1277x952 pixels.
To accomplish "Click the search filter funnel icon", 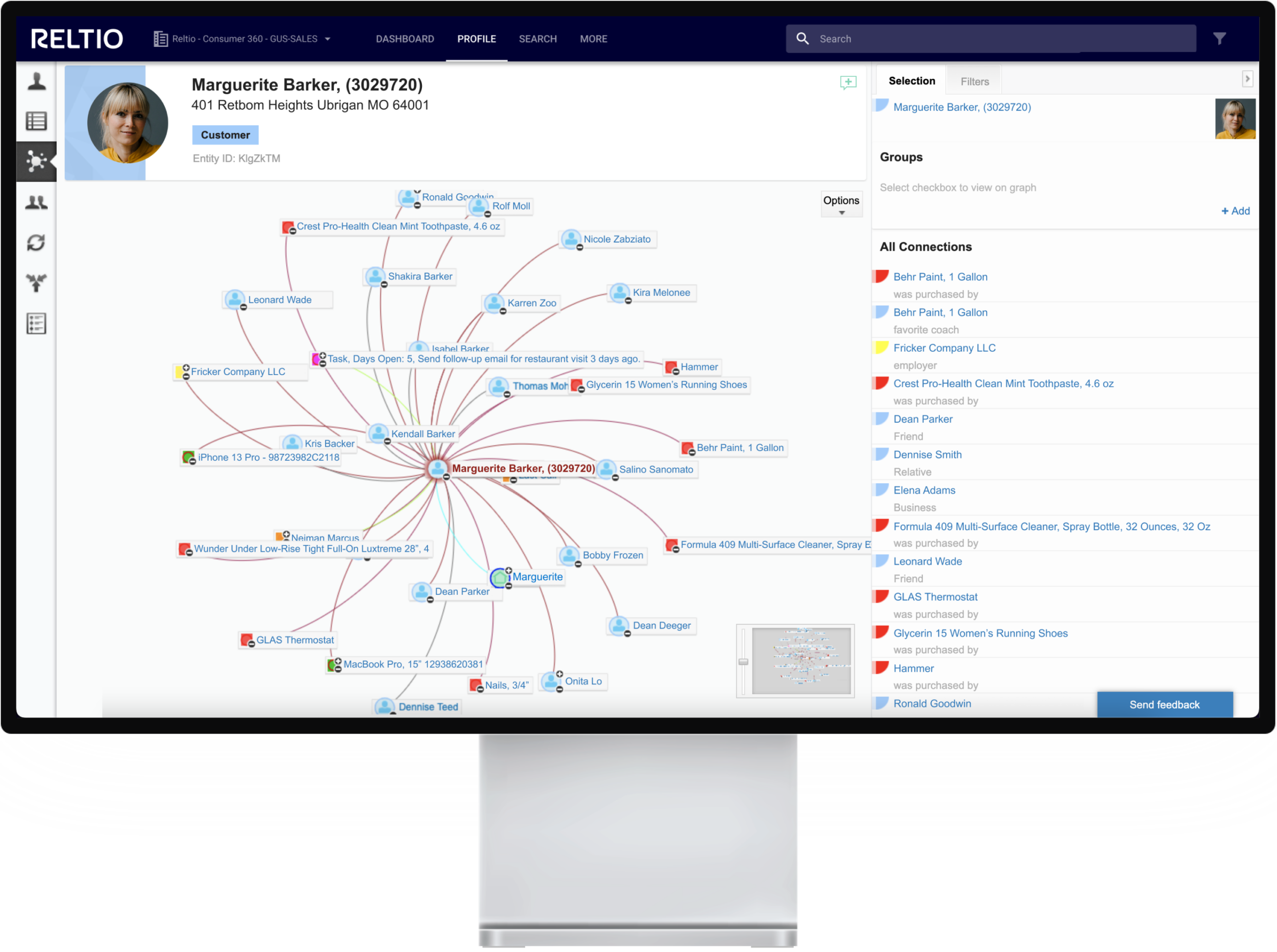I will point(1219,38).
